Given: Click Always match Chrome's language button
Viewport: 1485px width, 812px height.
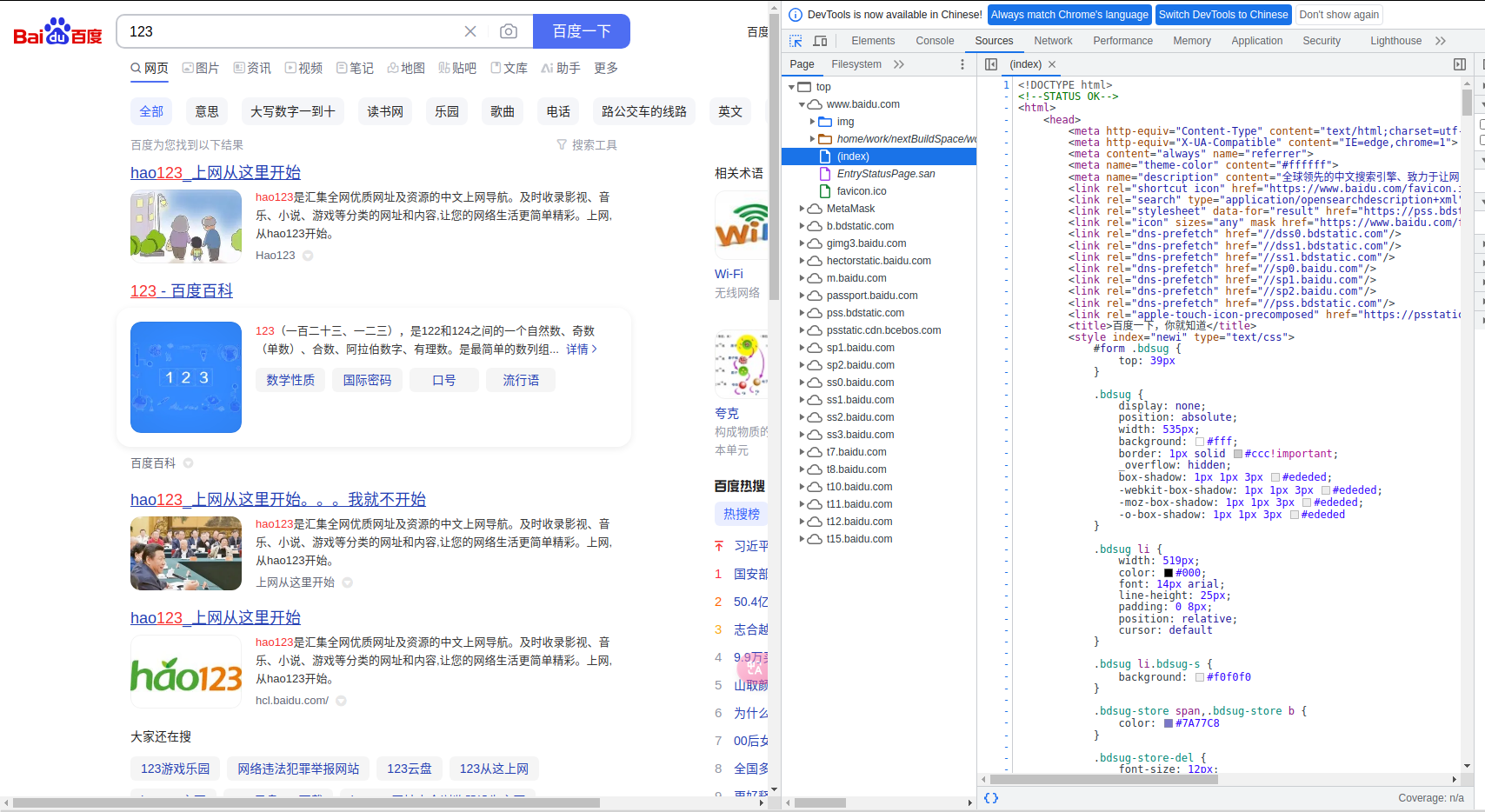Looking at the screenshot, I should pos(1069,15).
